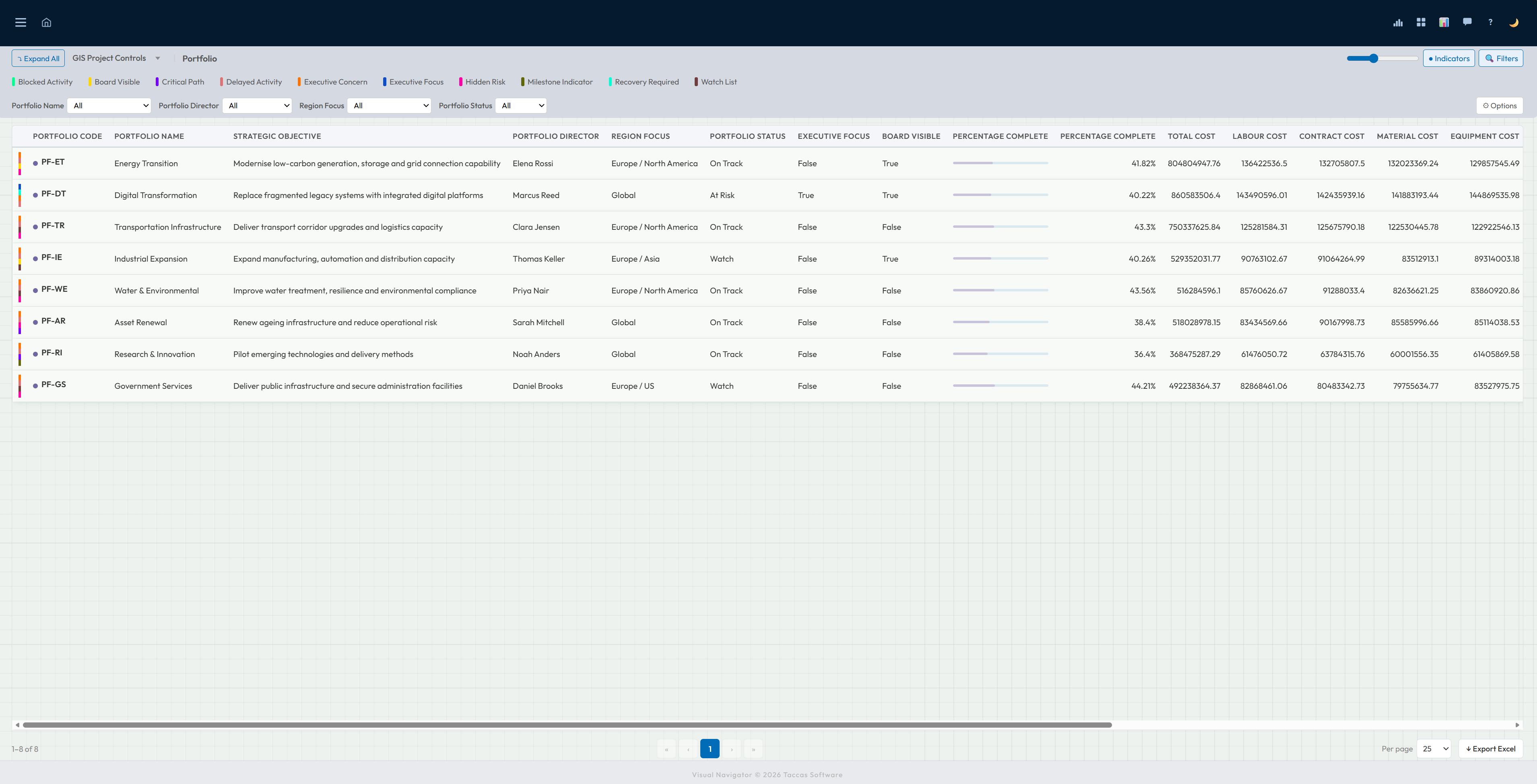Toggle the Board Visible indicator legend
The height and width of the screenshot is (784, 1537).
point(114,82)
